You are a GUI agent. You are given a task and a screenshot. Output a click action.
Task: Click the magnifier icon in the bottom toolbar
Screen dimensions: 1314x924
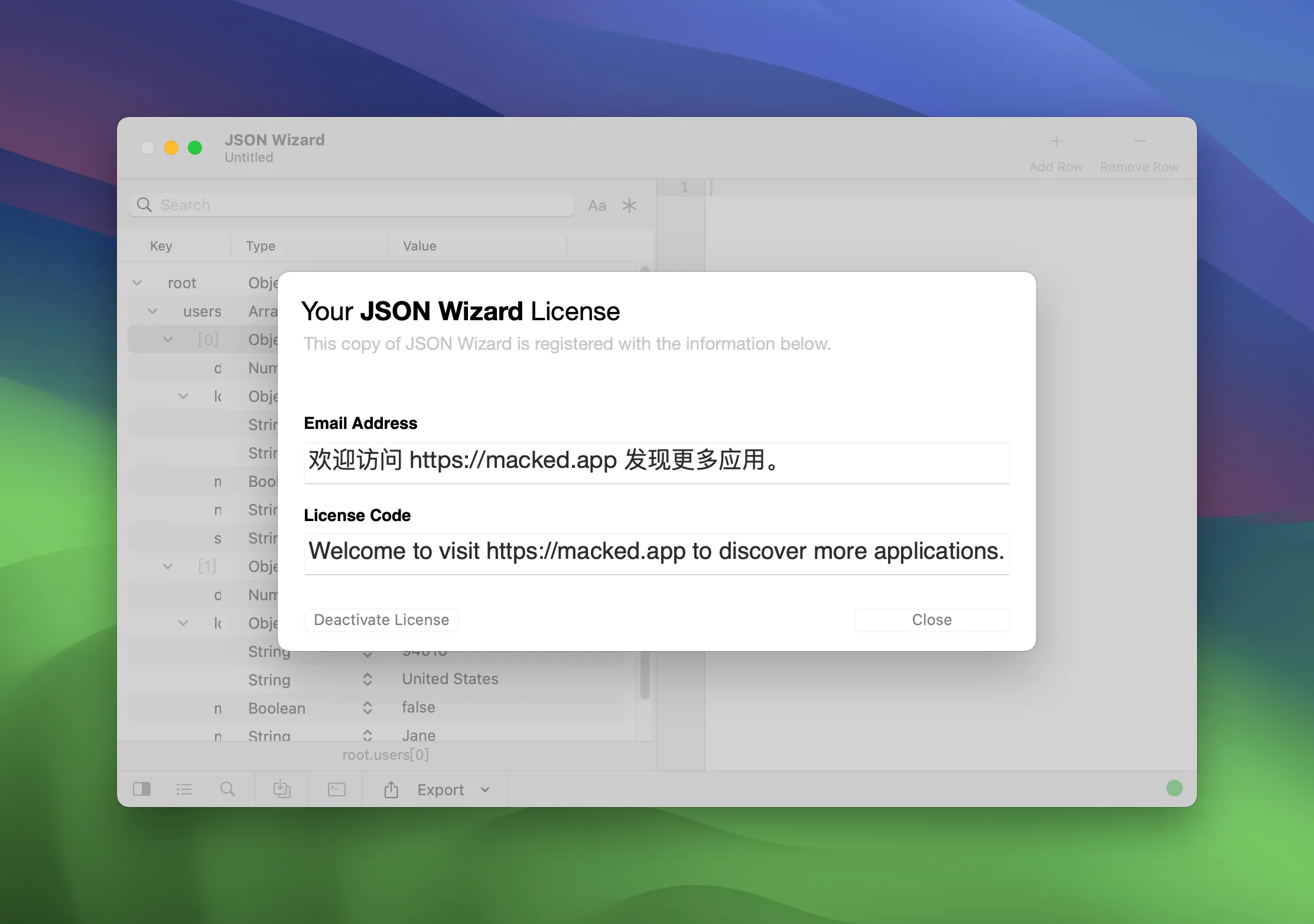(227, 789)
